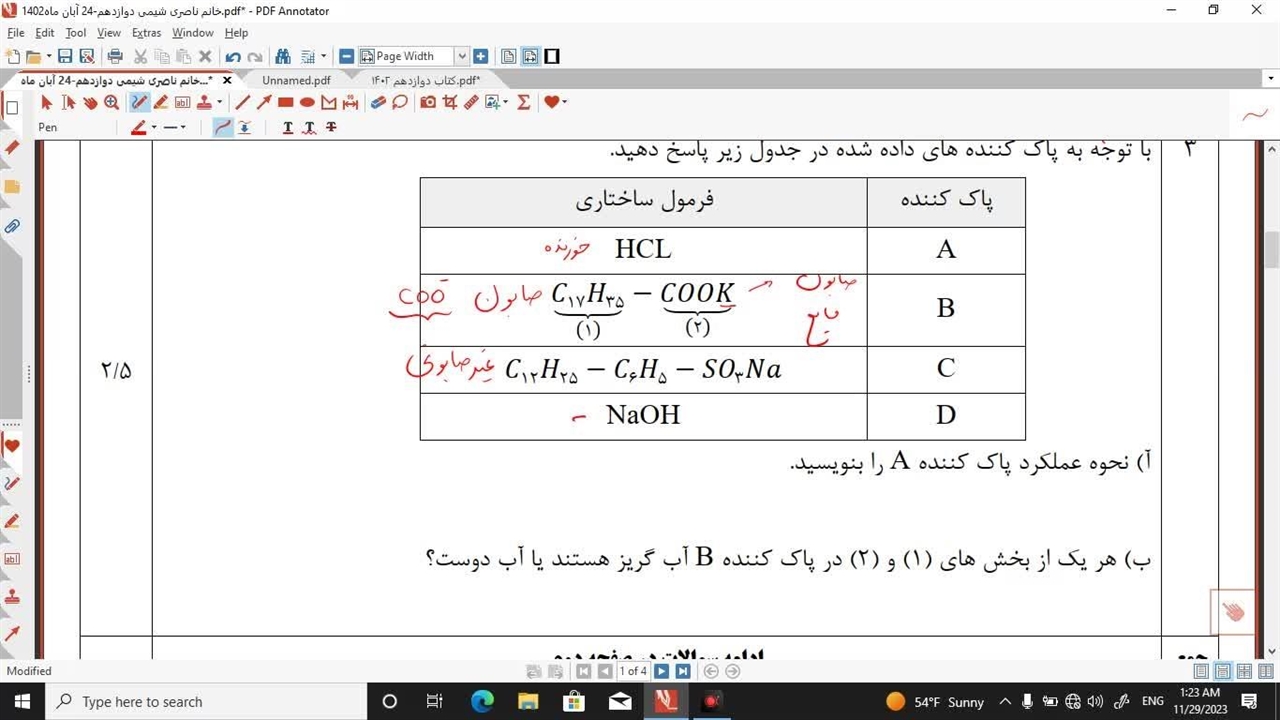This screenshot has height=720, width=1280.
Task: Toggle the sidebar checkbox panel button
Action: click(12, 108)
